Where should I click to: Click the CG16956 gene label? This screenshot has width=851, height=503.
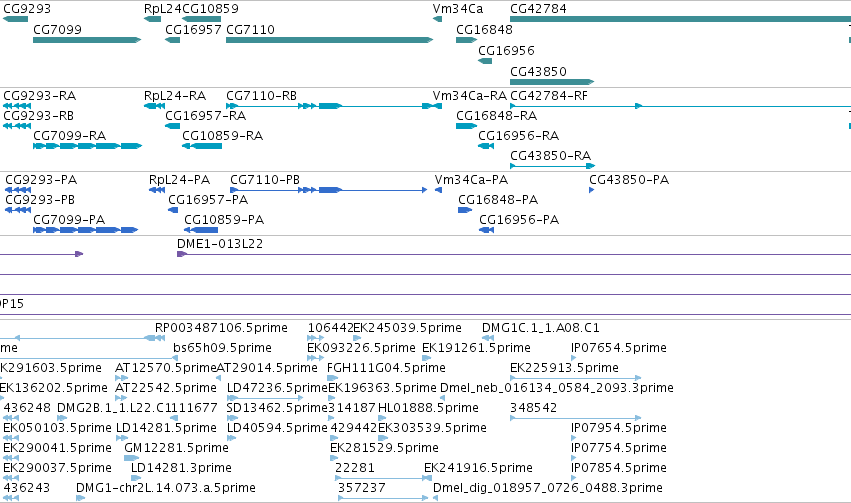[506, 50]
